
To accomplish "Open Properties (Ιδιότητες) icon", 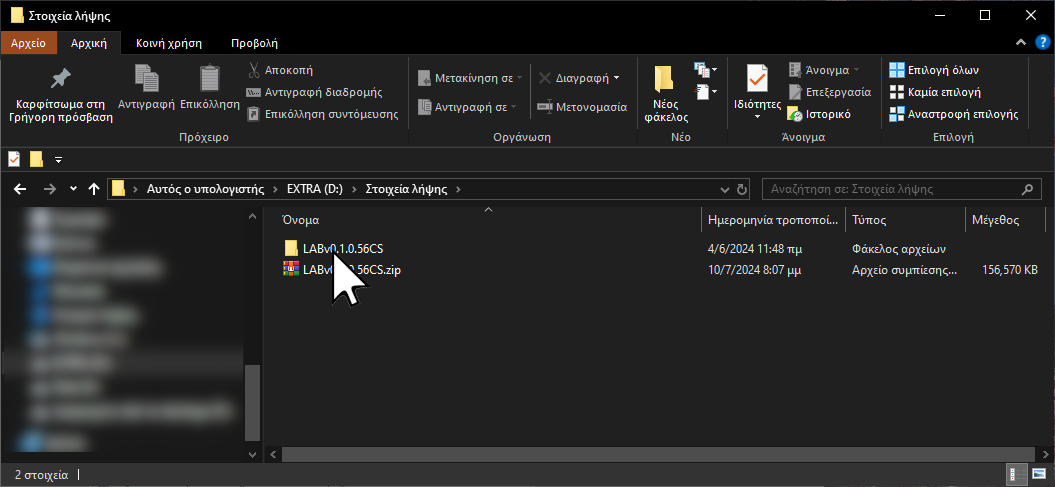I will [757, 79].
